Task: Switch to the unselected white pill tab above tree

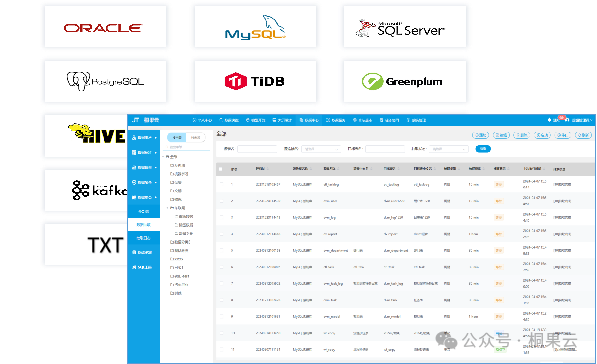Action: pos(196,137)
